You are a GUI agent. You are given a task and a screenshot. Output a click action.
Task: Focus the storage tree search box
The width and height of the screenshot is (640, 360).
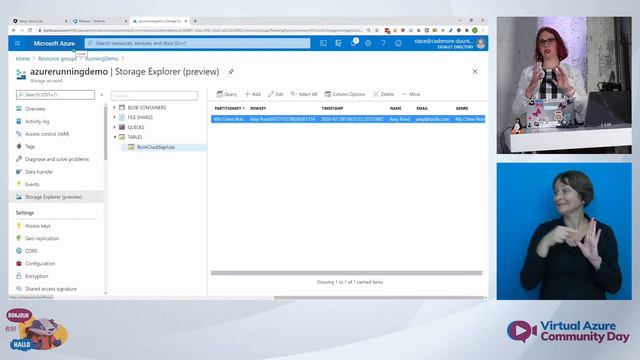(154, 96)
